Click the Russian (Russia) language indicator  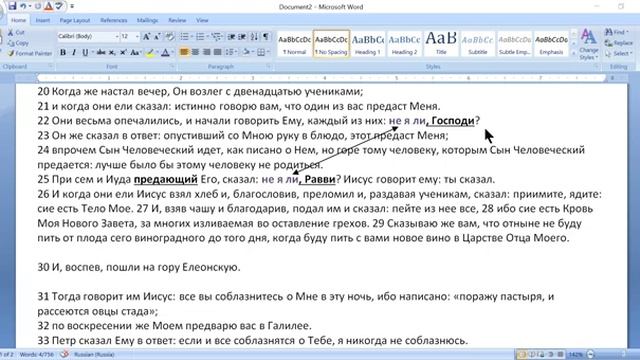click(94, 354)
